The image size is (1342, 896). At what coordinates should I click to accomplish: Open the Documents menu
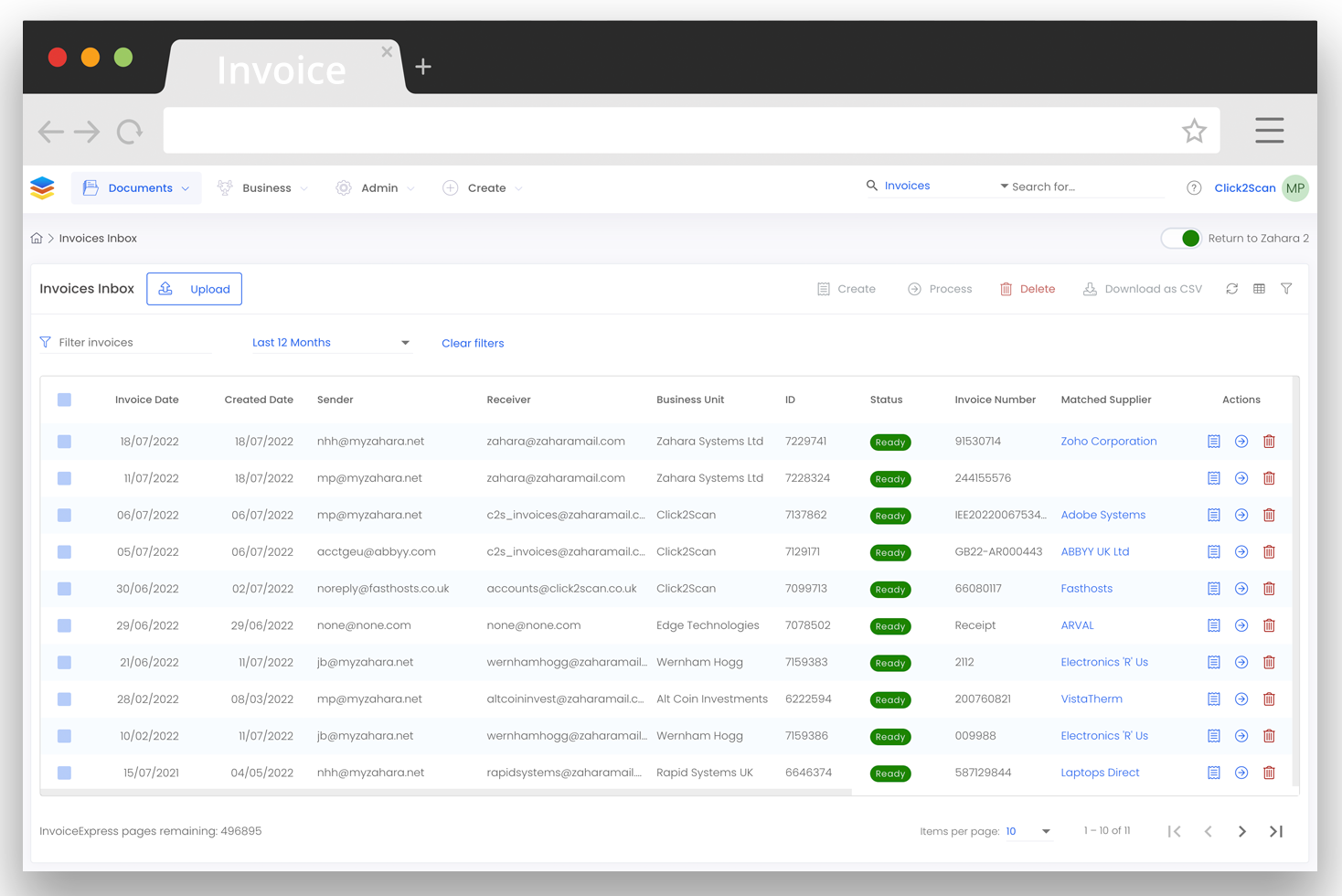coord(136,187)
